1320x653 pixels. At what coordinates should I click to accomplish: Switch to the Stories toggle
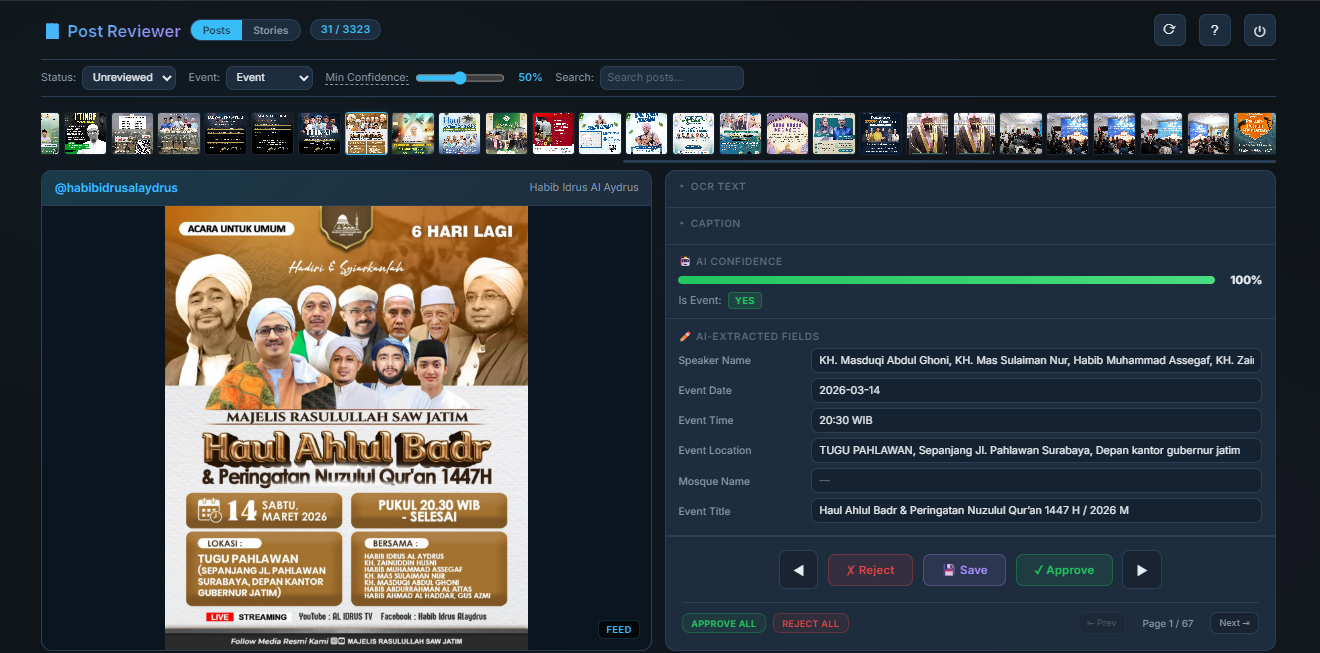tap(270, 30)
